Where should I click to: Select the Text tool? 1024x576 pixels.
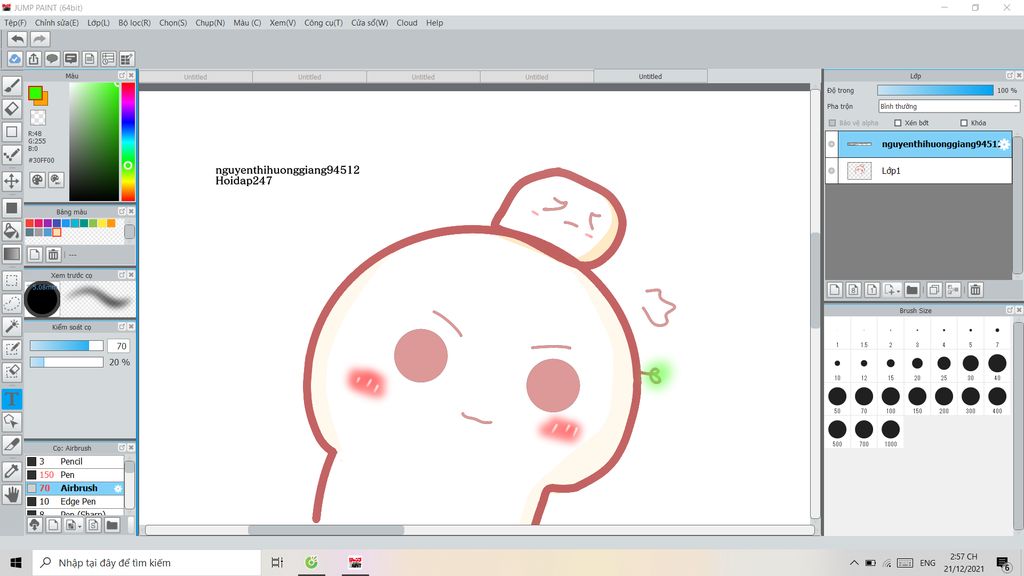pos(12,398)
